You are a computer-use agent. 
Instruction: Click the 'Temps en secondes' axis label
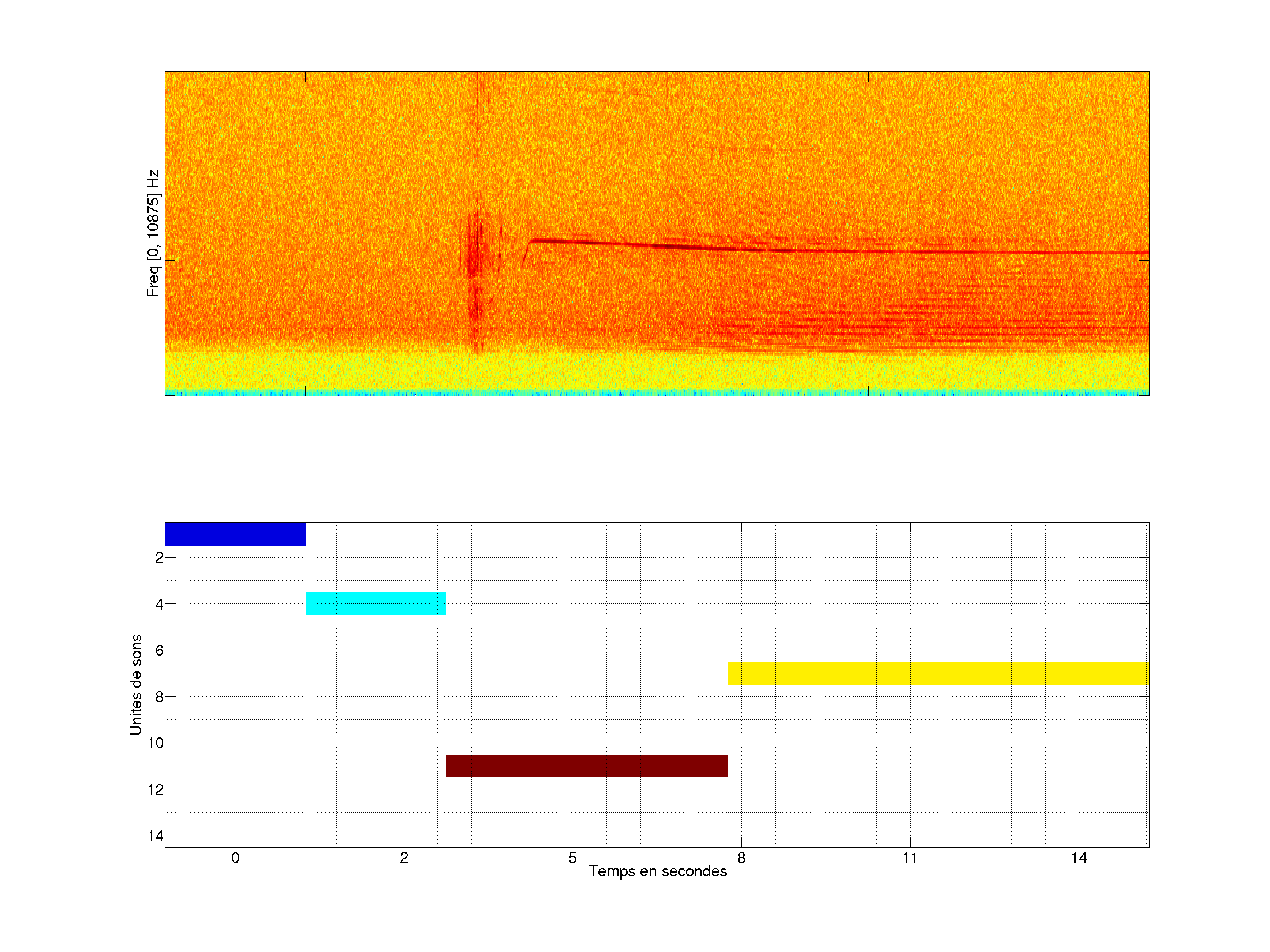click(657, 871)
